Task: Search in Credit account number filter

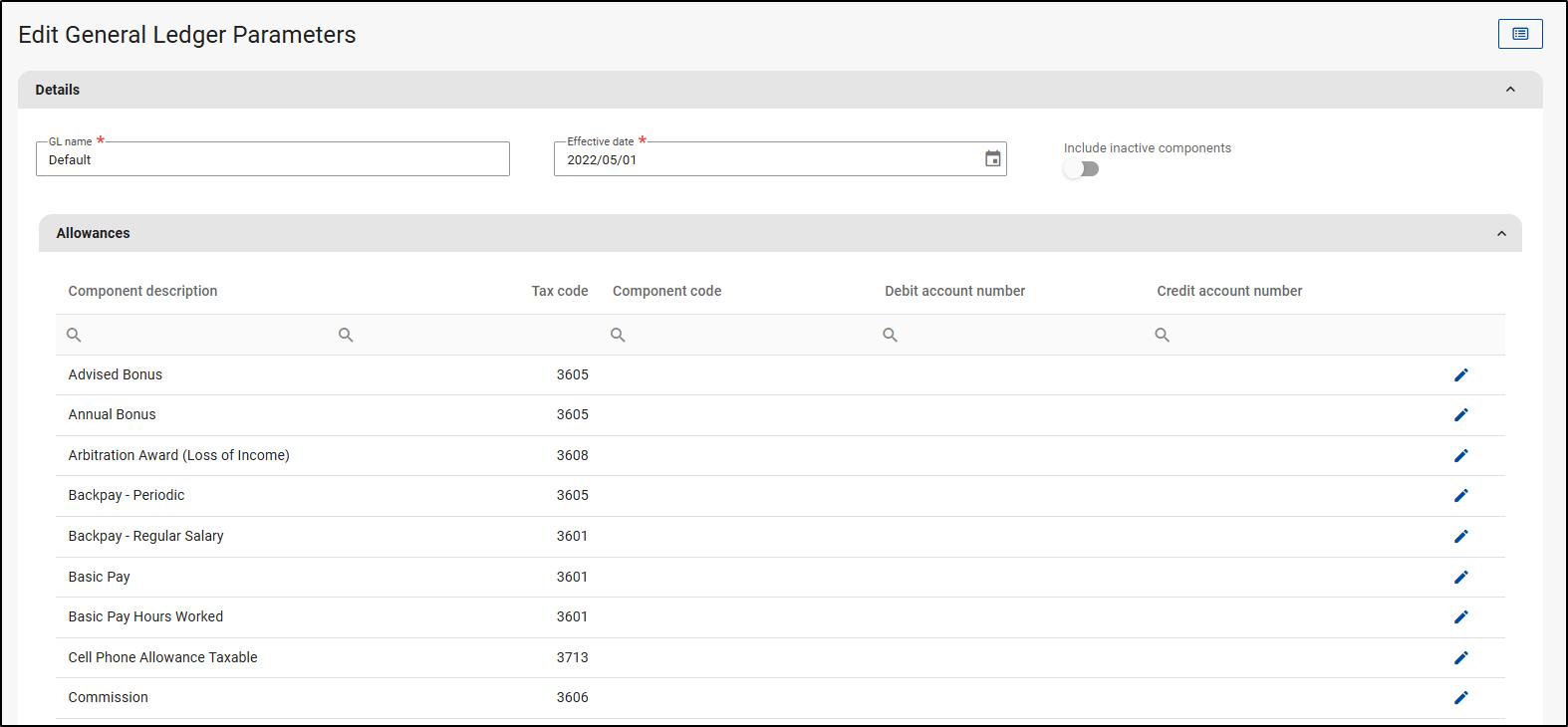Action: tap(1295, 336)
